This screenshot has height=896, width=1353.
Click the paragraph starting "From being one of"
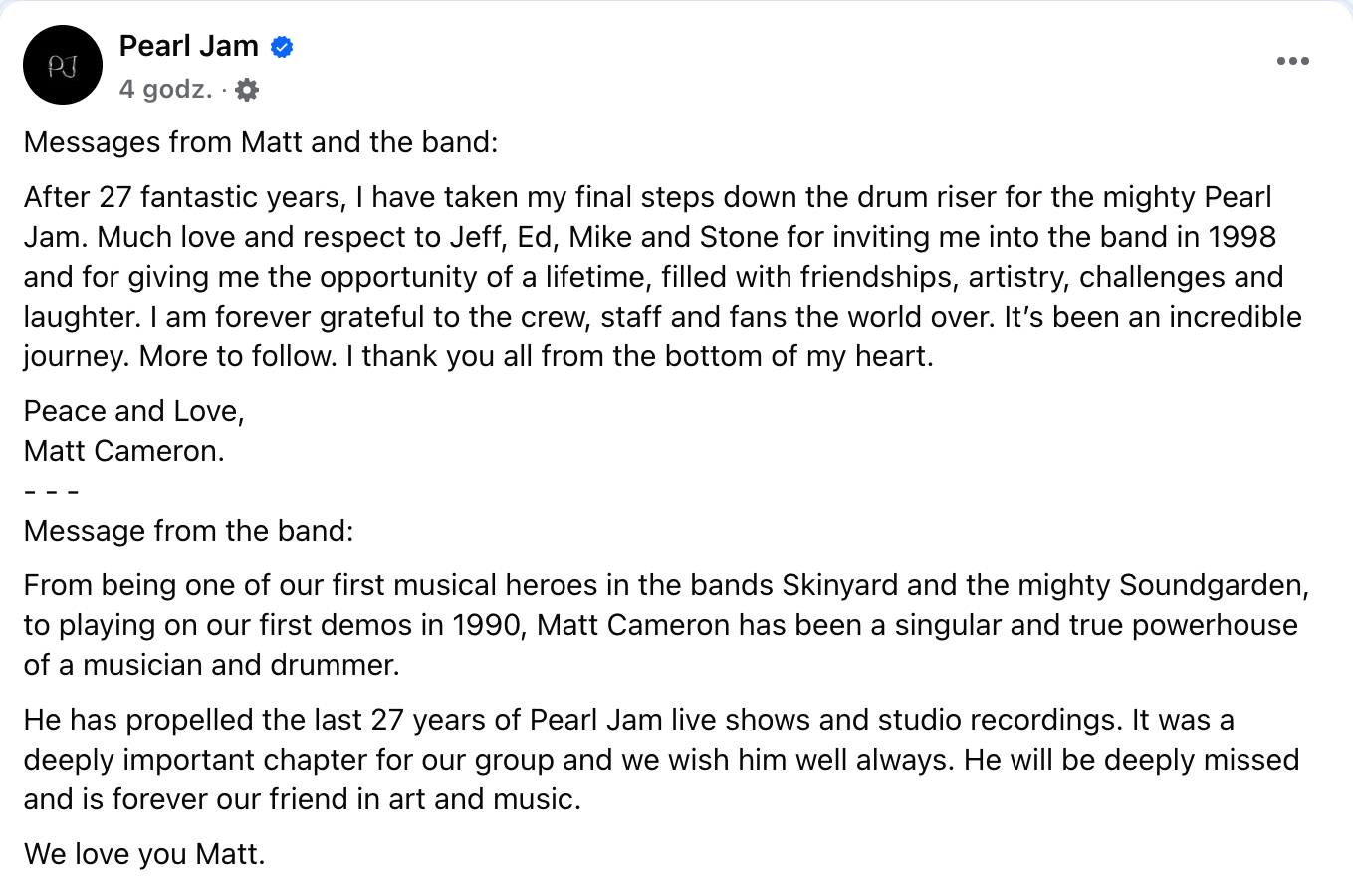point(657,625)
